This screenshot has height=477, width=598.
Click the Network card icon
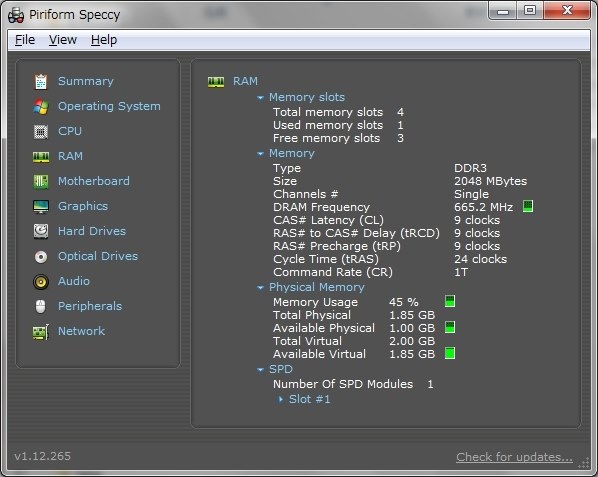(x=41, y=332)
